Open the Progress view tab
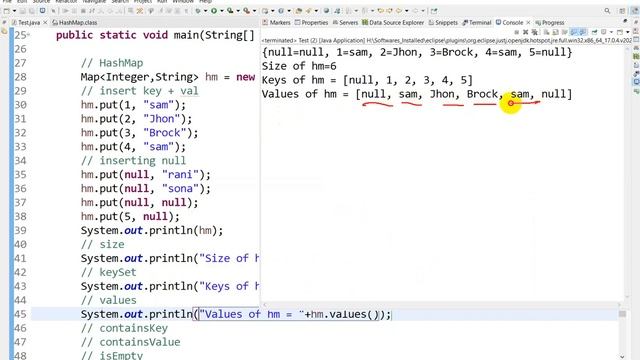This screenshot has width=640, height=360. pyautogui.click(x=549, y=22)
